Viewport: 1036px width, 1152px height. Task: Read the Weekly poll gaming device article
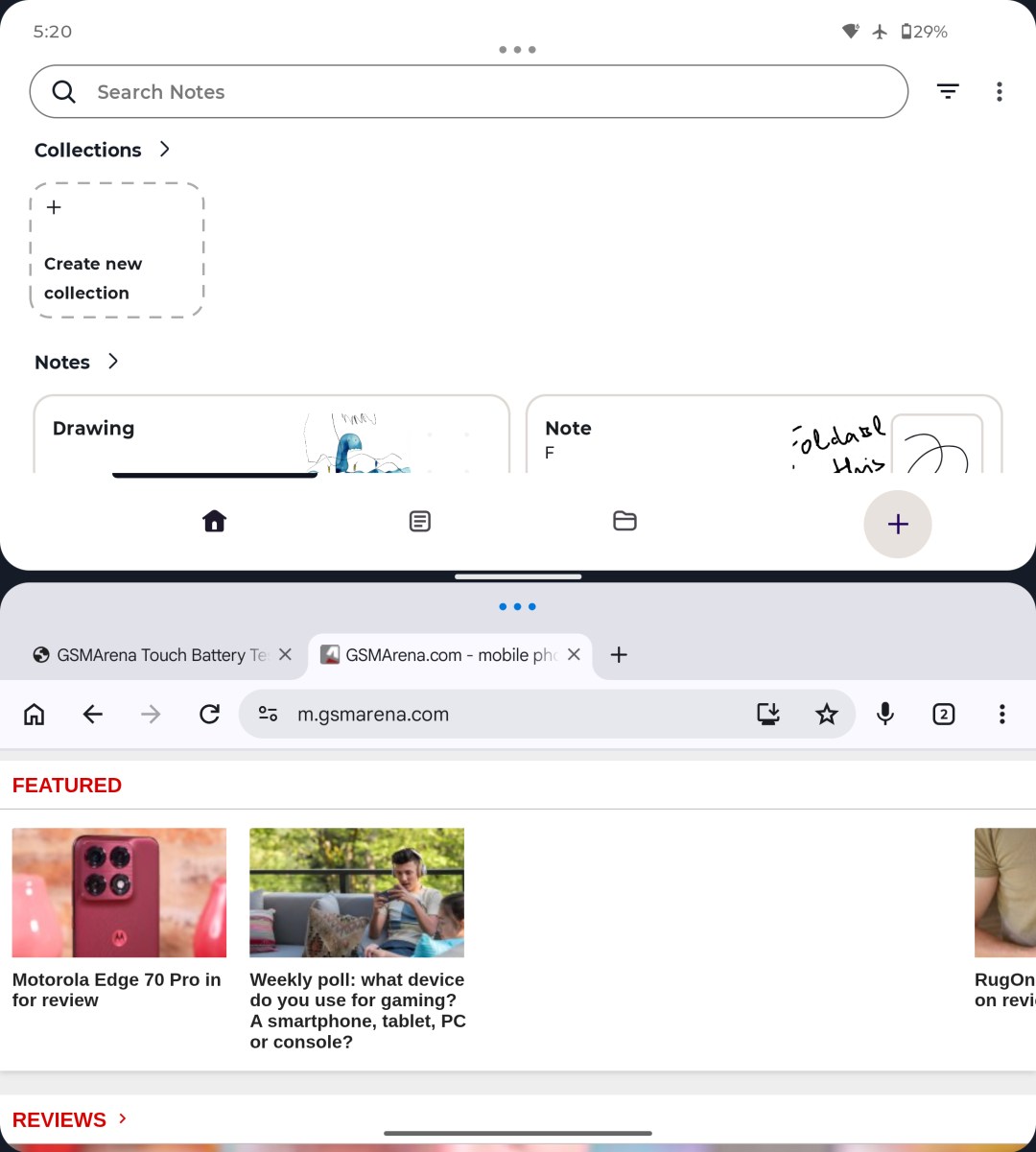(x=358, y=1010)
